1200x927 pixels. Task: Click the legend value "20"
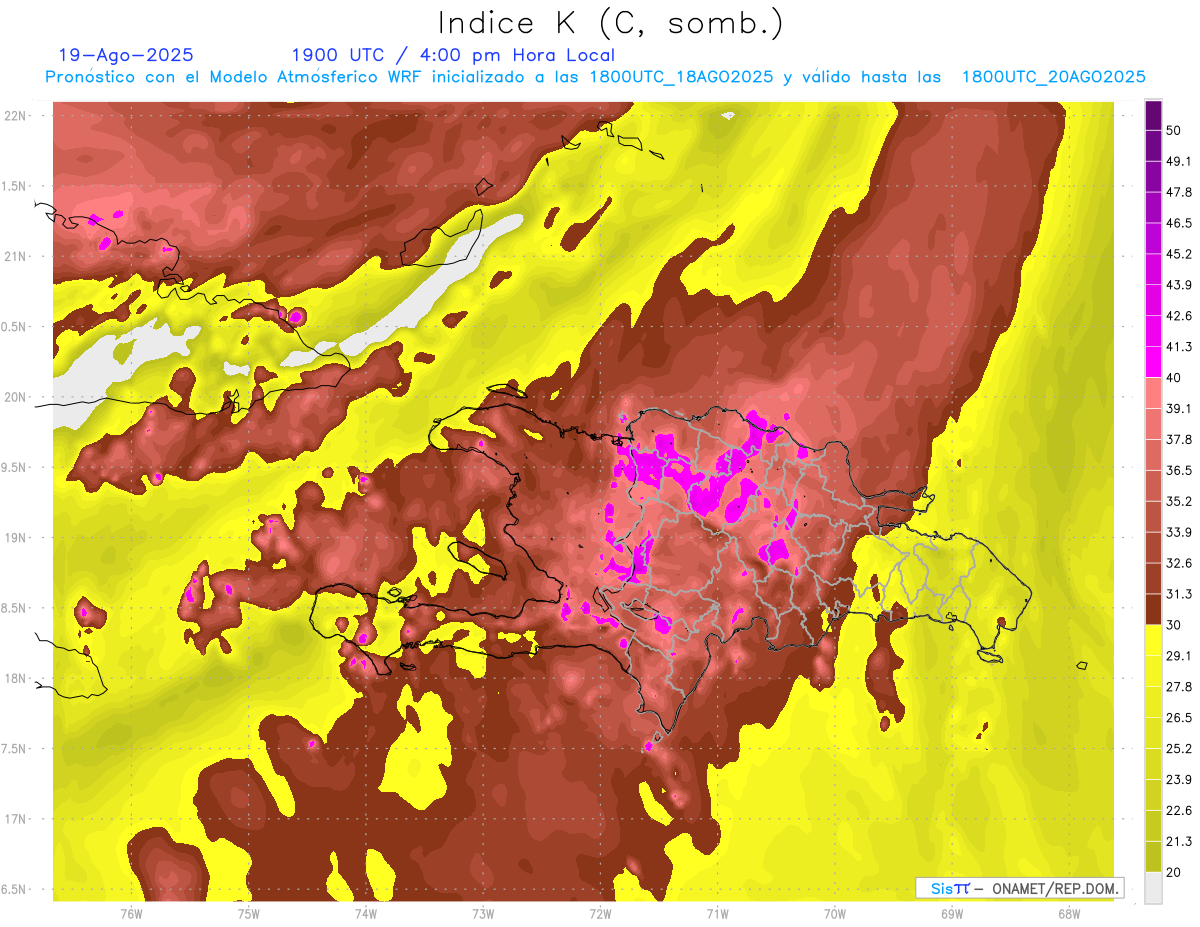coord(1175,872)
